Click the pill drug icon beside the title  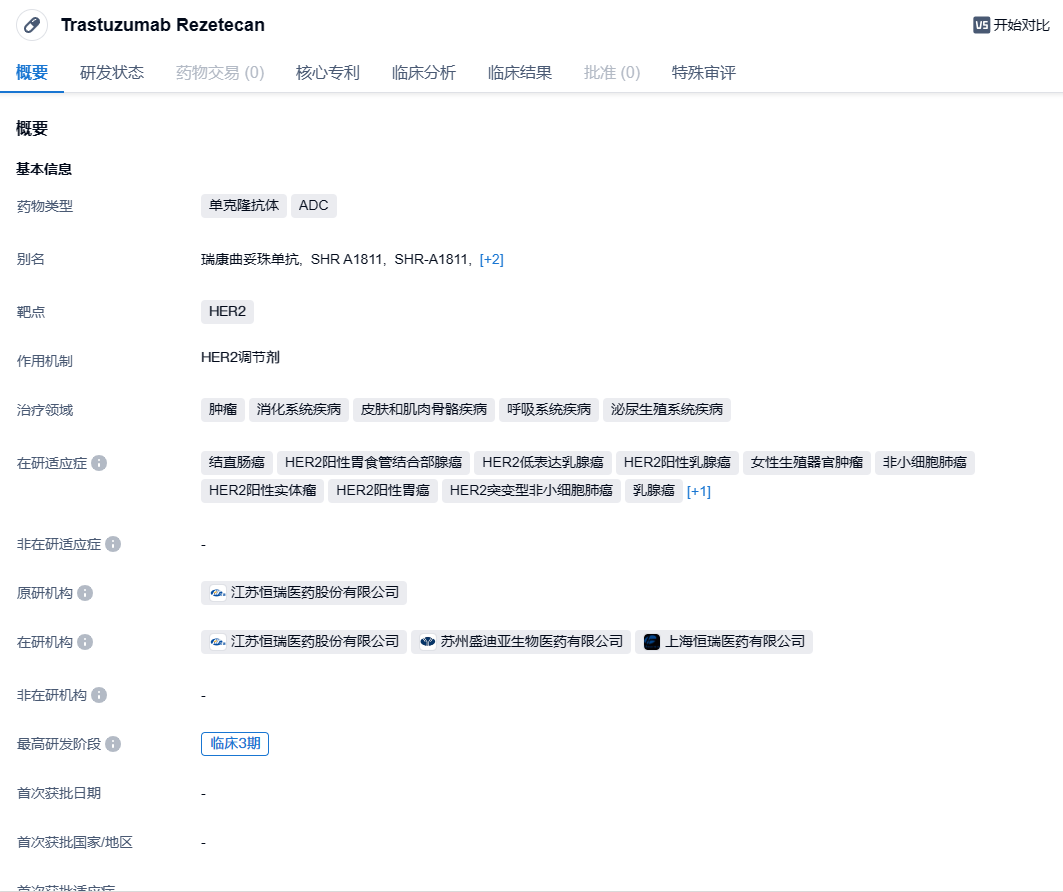coord(32,25)
